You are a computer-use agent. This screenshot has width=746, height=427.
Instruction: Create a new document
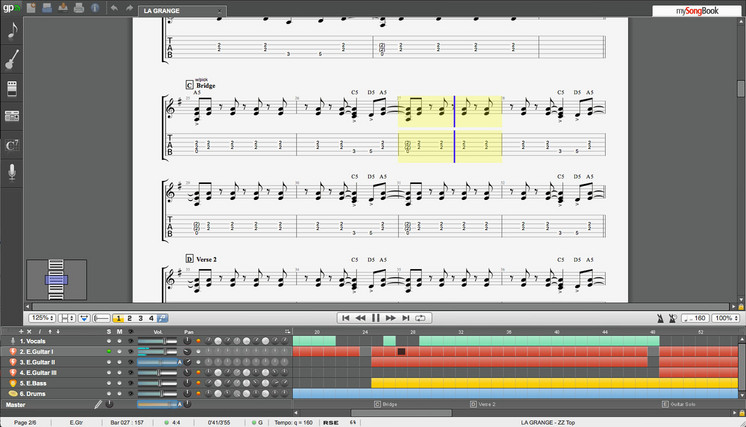click(x=31, y=8)
